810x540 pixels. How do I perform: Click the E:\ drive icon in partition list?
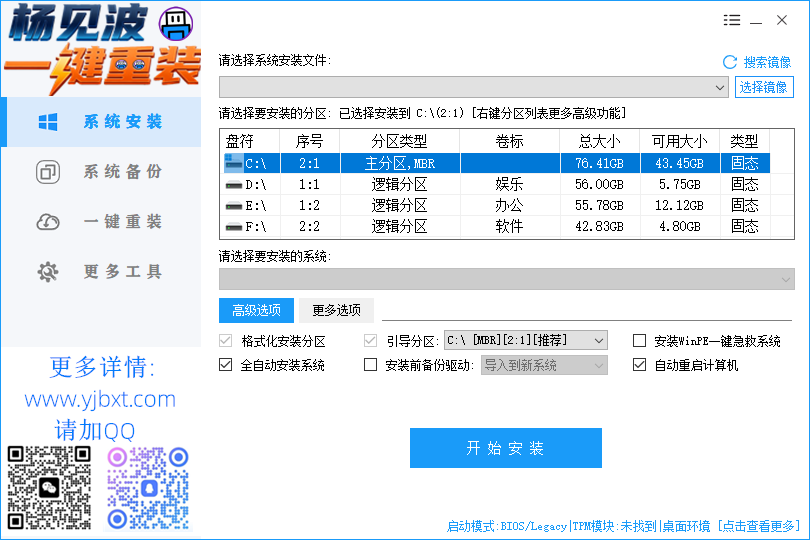(234, 206)
